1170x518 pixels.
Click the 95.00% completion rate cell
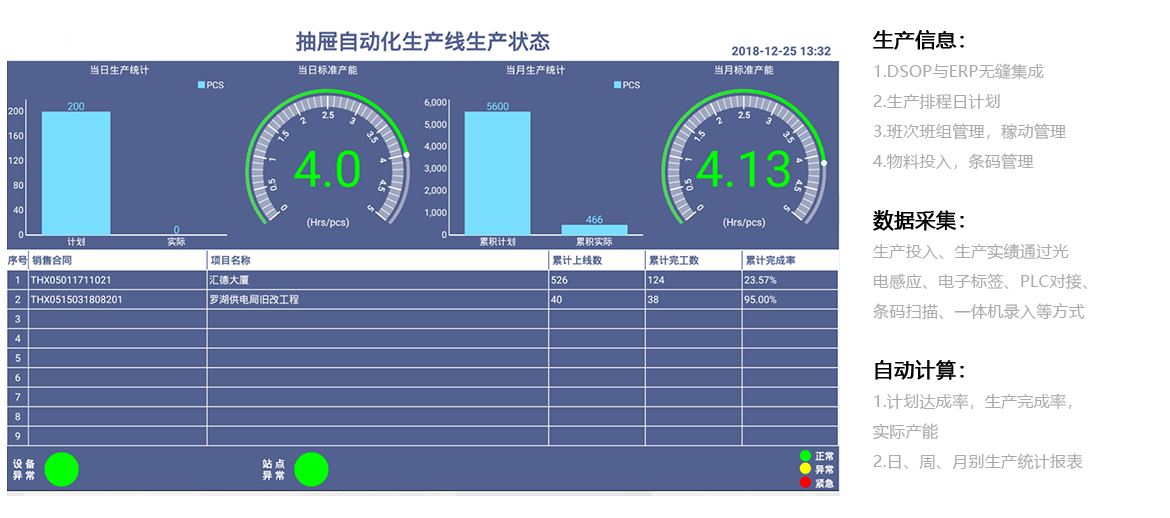[x=762, y=299]
